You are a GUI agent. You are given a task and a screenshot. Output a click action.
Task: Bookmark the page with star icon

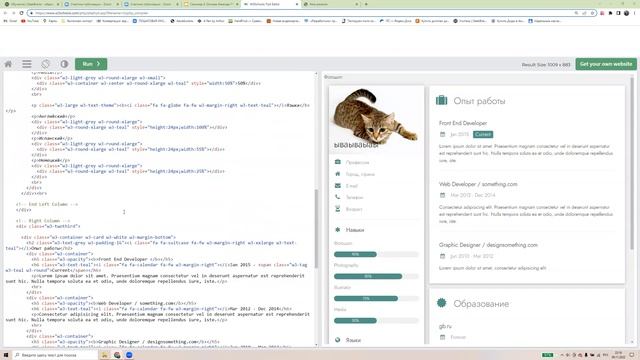tap(592, 13)
